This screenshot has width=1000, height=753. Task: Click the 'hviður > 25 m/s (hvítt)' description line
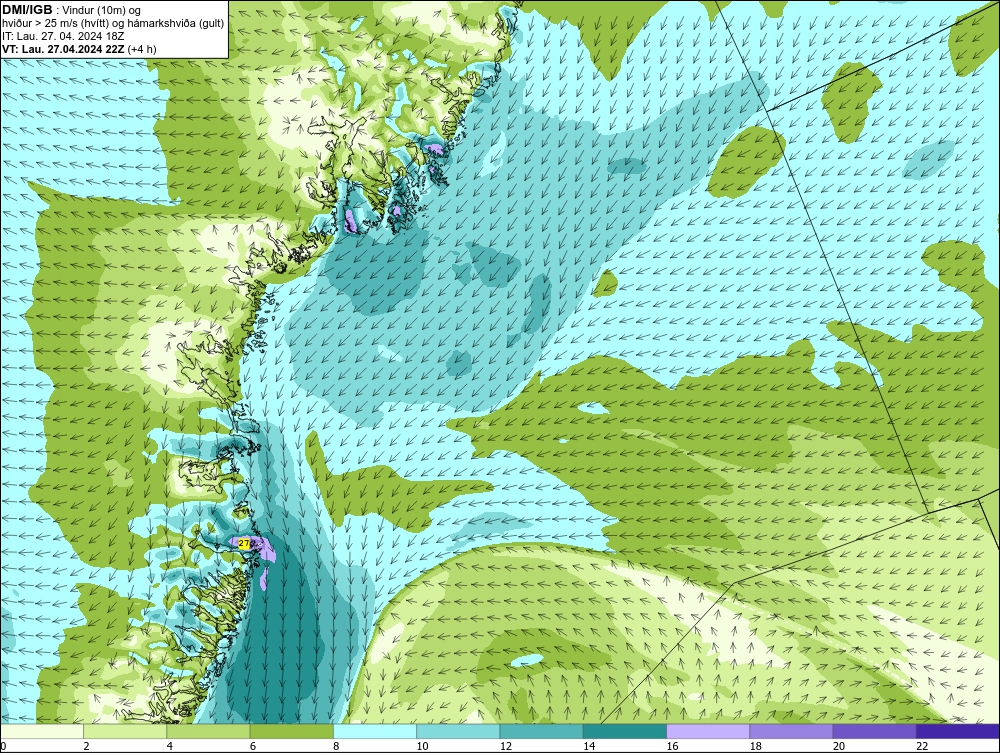click(113, 23)
